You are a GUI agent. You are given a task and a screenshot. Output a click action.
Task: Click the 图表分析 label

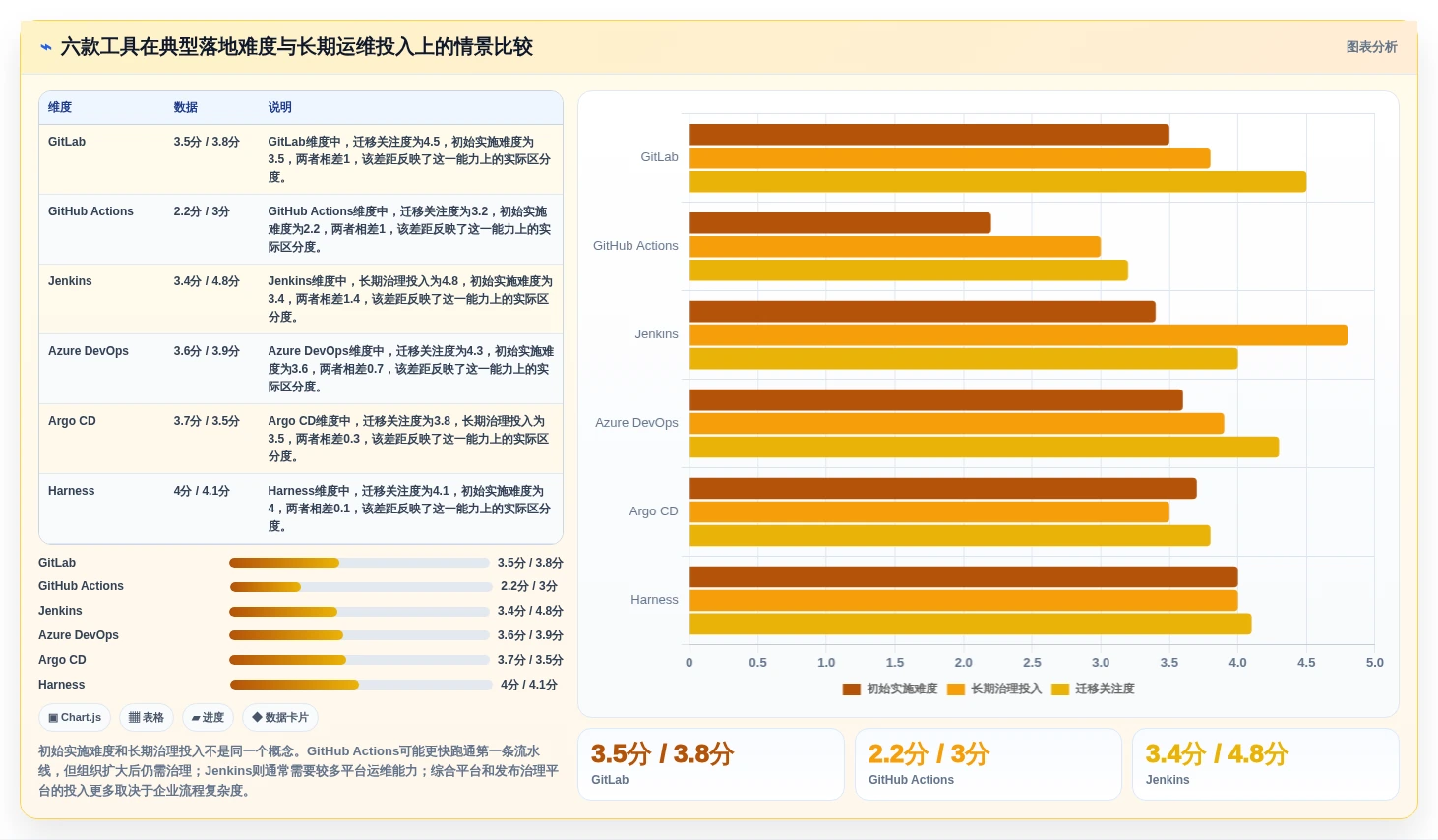coord(1371,47)
